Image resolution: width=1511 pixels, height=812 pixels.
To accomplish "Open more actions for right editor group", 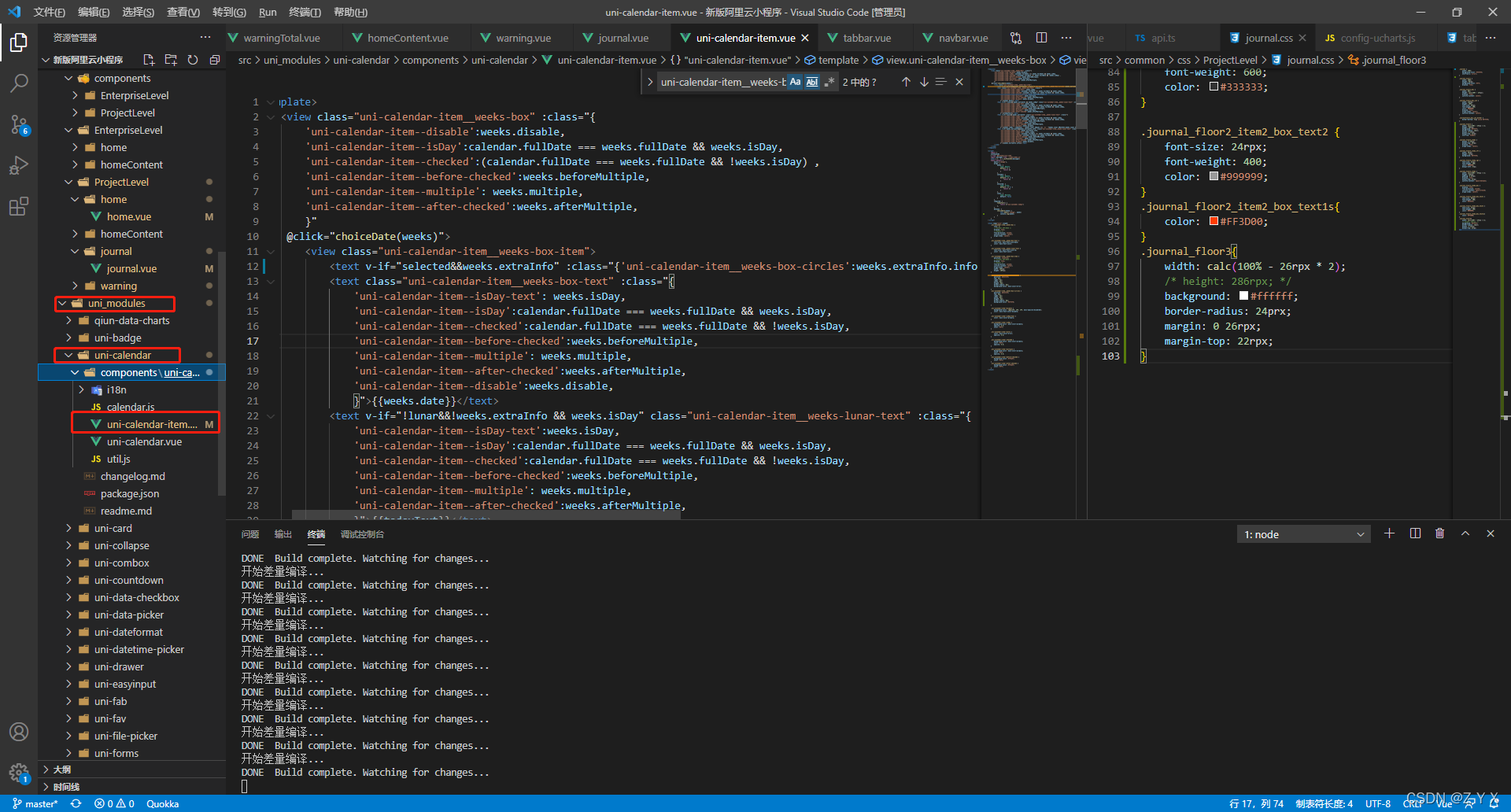I will 1491,38.
